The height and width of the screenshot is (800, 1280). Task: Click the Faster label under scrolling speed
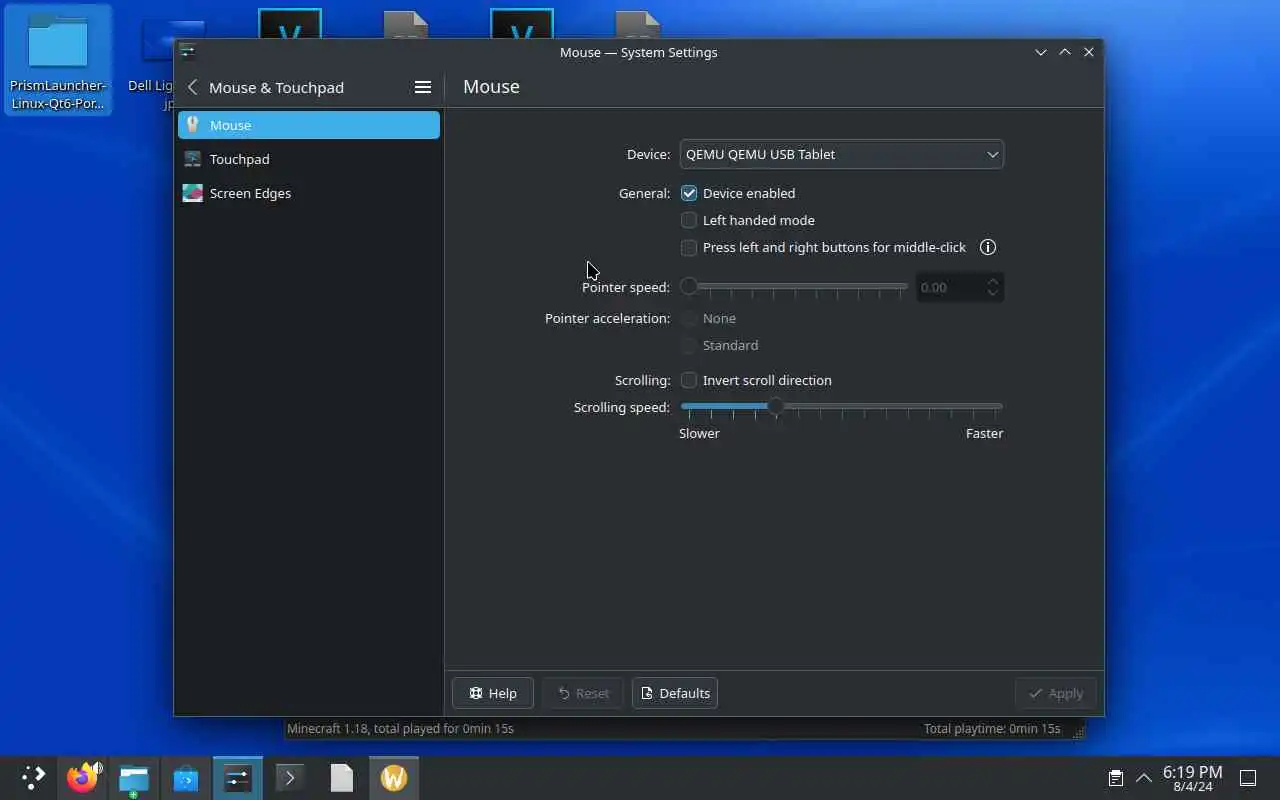tap(984, 433)
